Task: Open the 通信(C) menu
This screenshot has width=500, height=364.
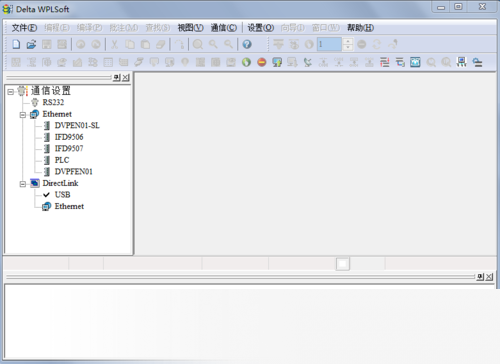Action: pyautogui.click(x=224, y=28)
